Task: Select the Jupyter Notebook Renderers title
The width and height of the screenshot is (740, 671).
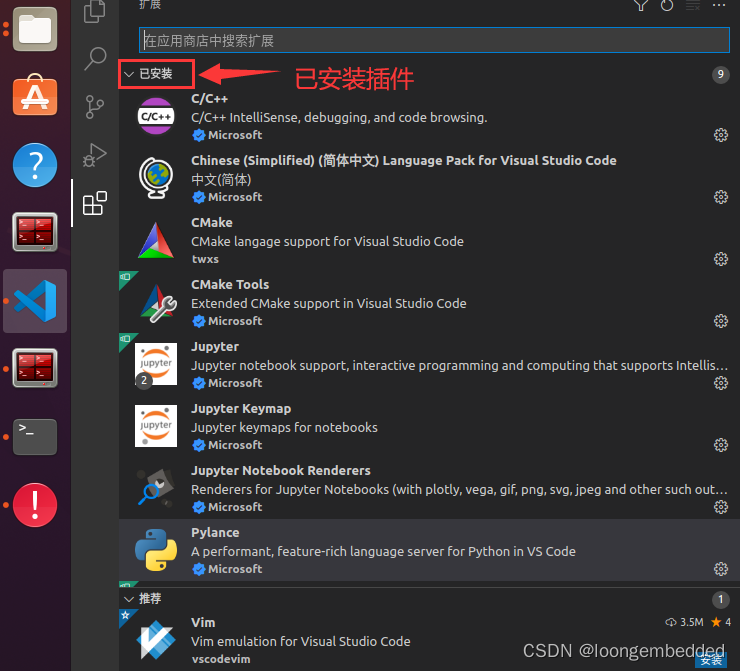Action: tap(281, 470)
